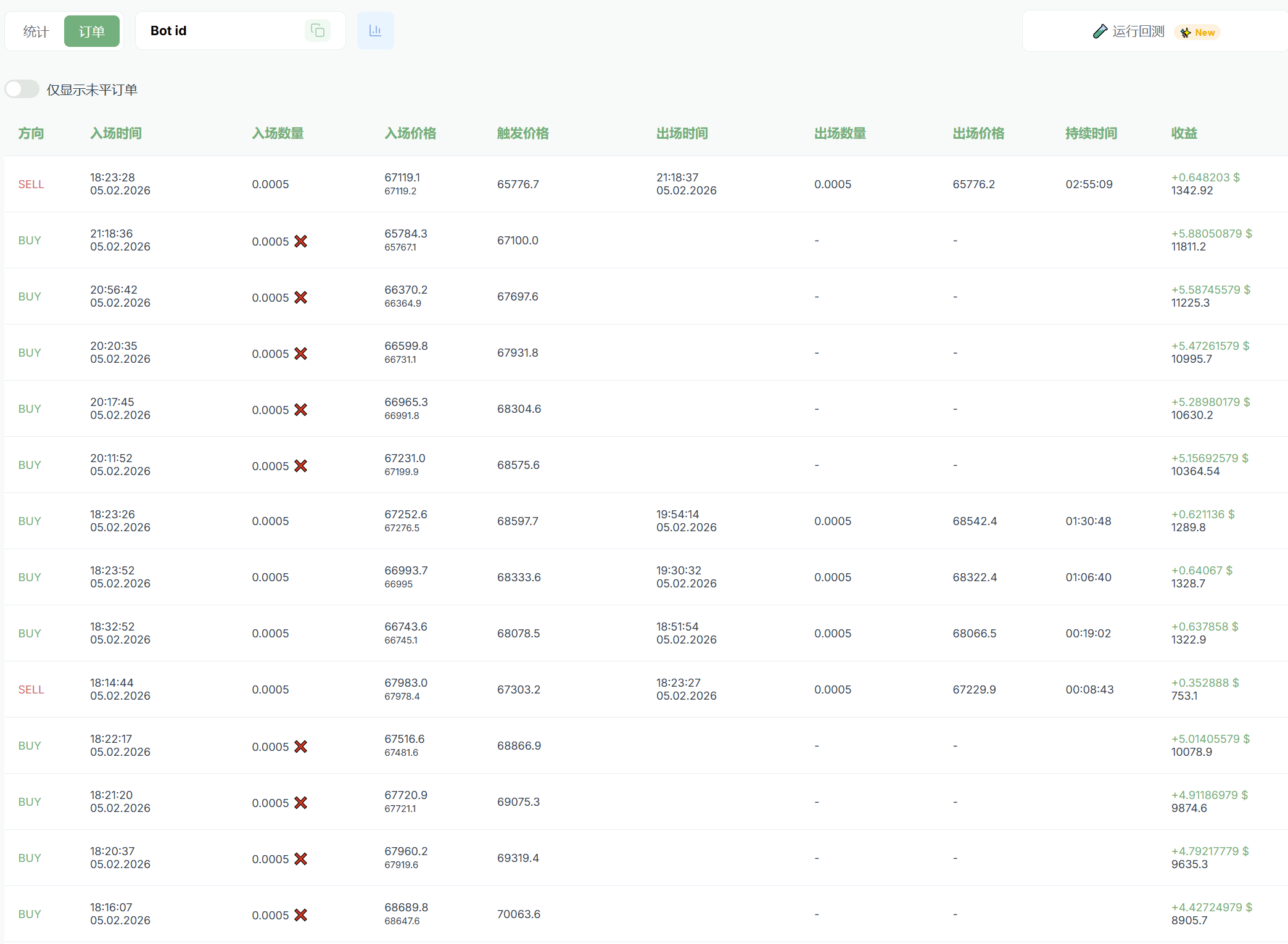1288x944 pixels.
Task: Click the red X on the 20:20:35 order
Action: pos(301,354)
